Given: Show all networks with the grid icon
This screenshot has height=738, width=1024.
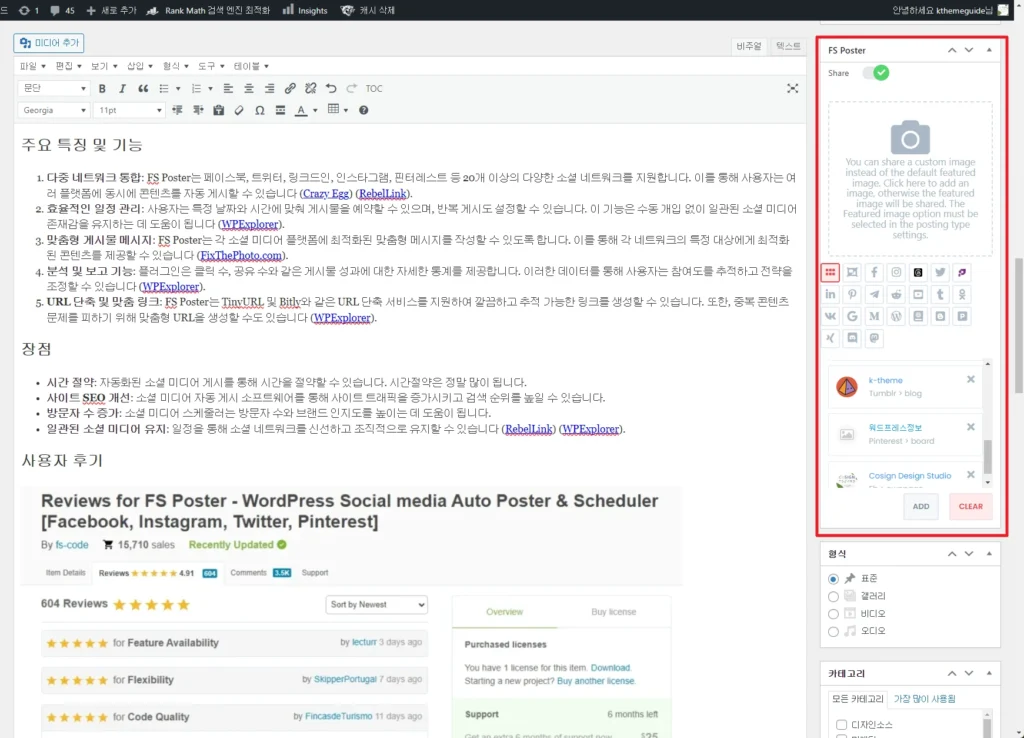Looking at the screenshot, I should coord(830,272).
